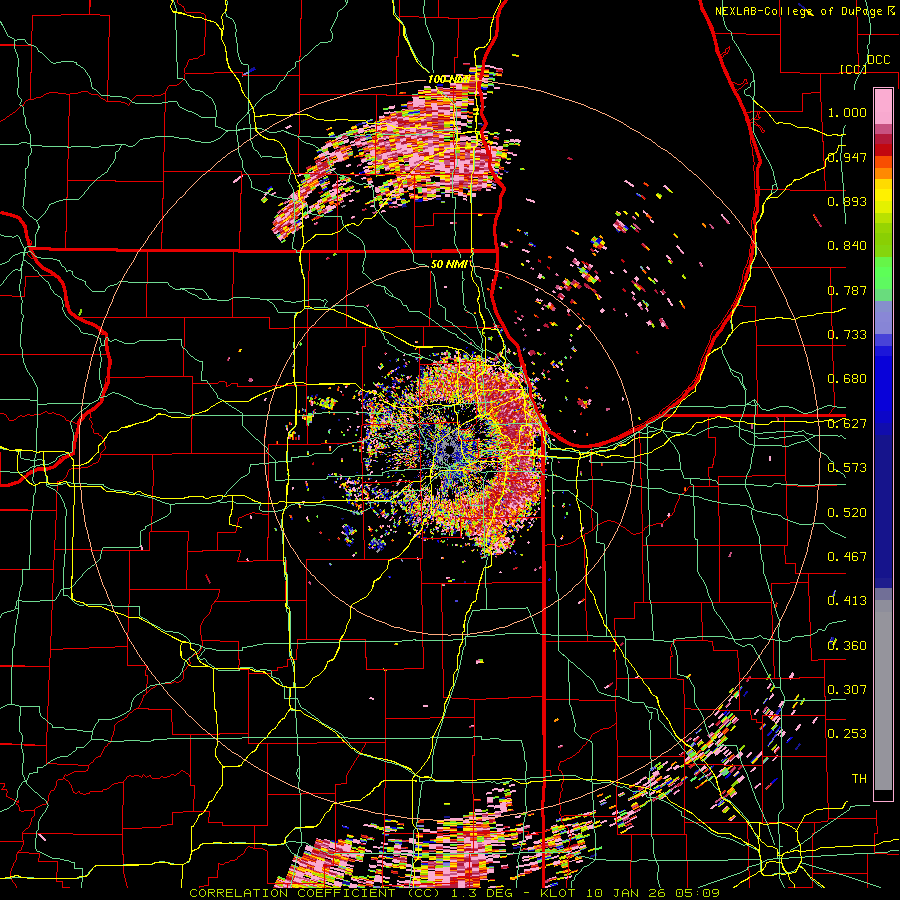
Task: Select the 0.787 scale value
Action: coord(847,290)
